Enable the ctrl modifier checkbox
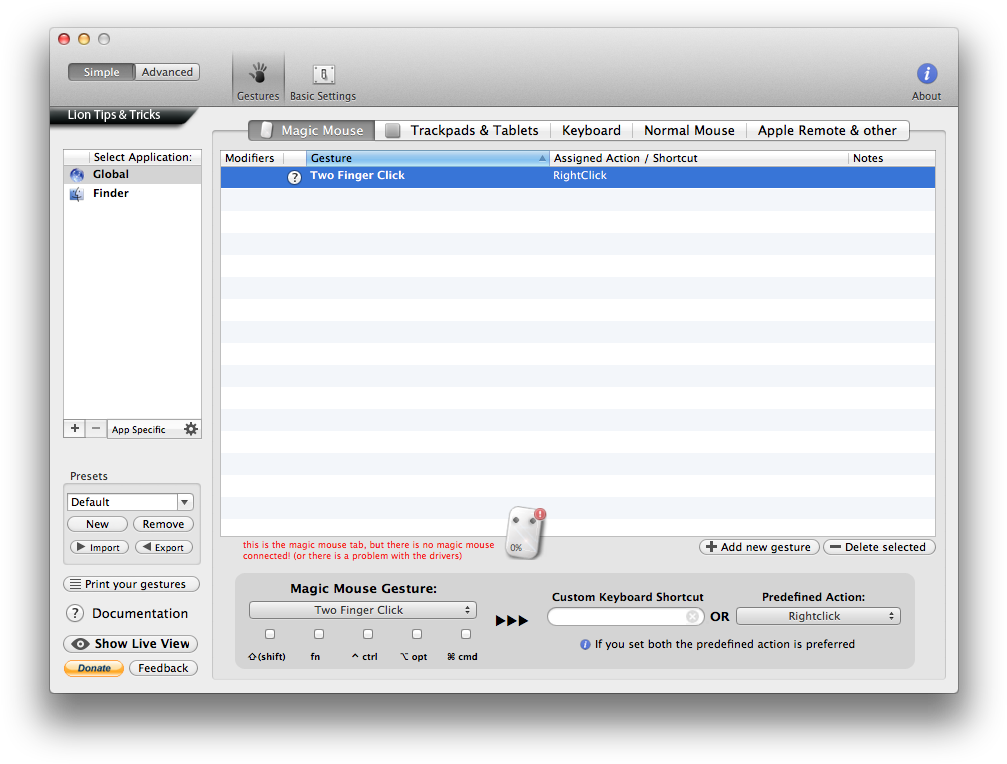 367,634
